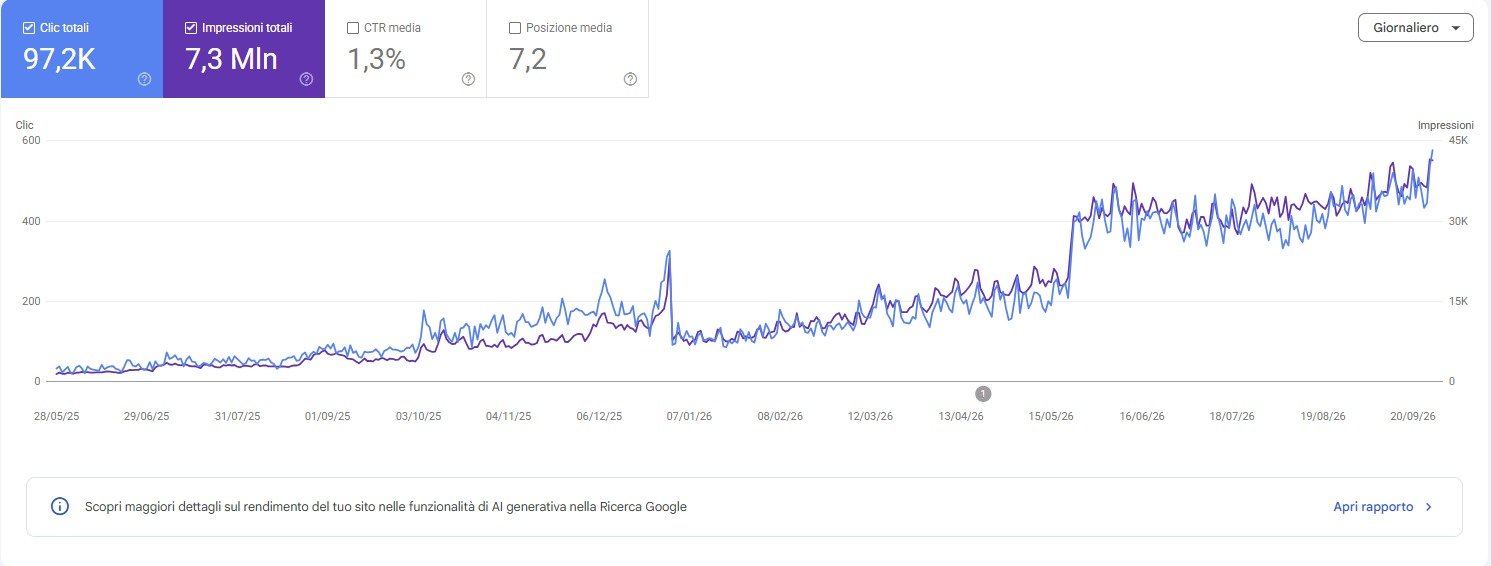The height and width of the screenshot is (566, 1491).
Task: Click the 15/05/26 date axis label
Action: tap(1051, 416)
